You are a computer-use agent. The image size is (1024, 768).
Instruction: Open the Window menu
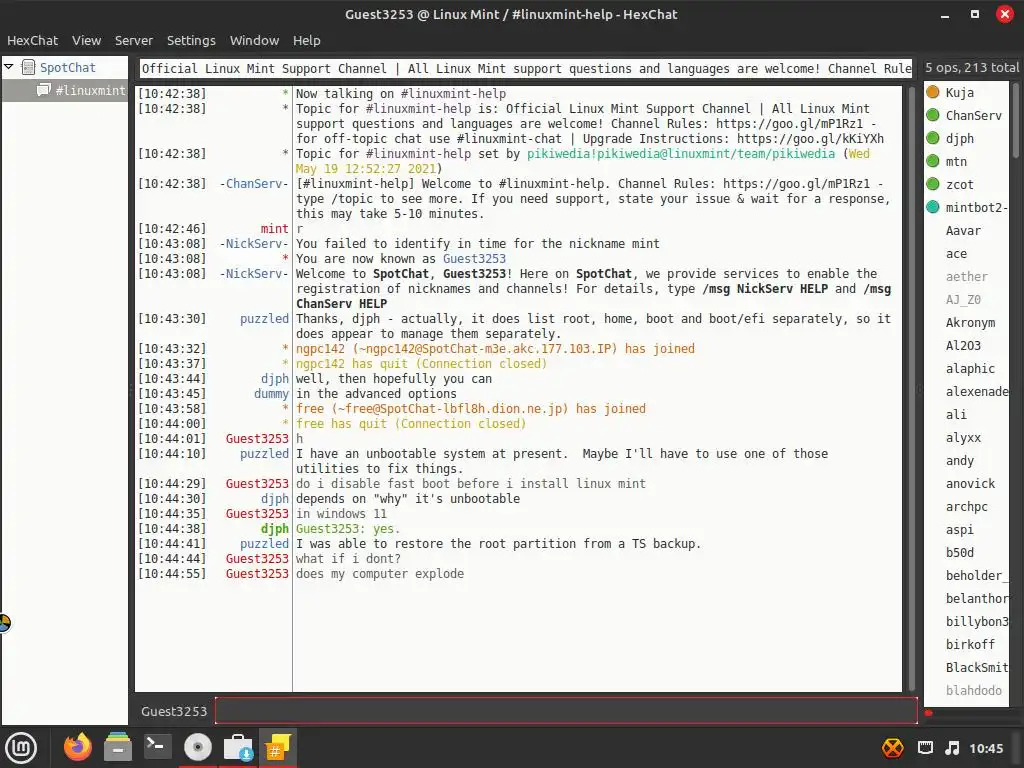point(254,40)
